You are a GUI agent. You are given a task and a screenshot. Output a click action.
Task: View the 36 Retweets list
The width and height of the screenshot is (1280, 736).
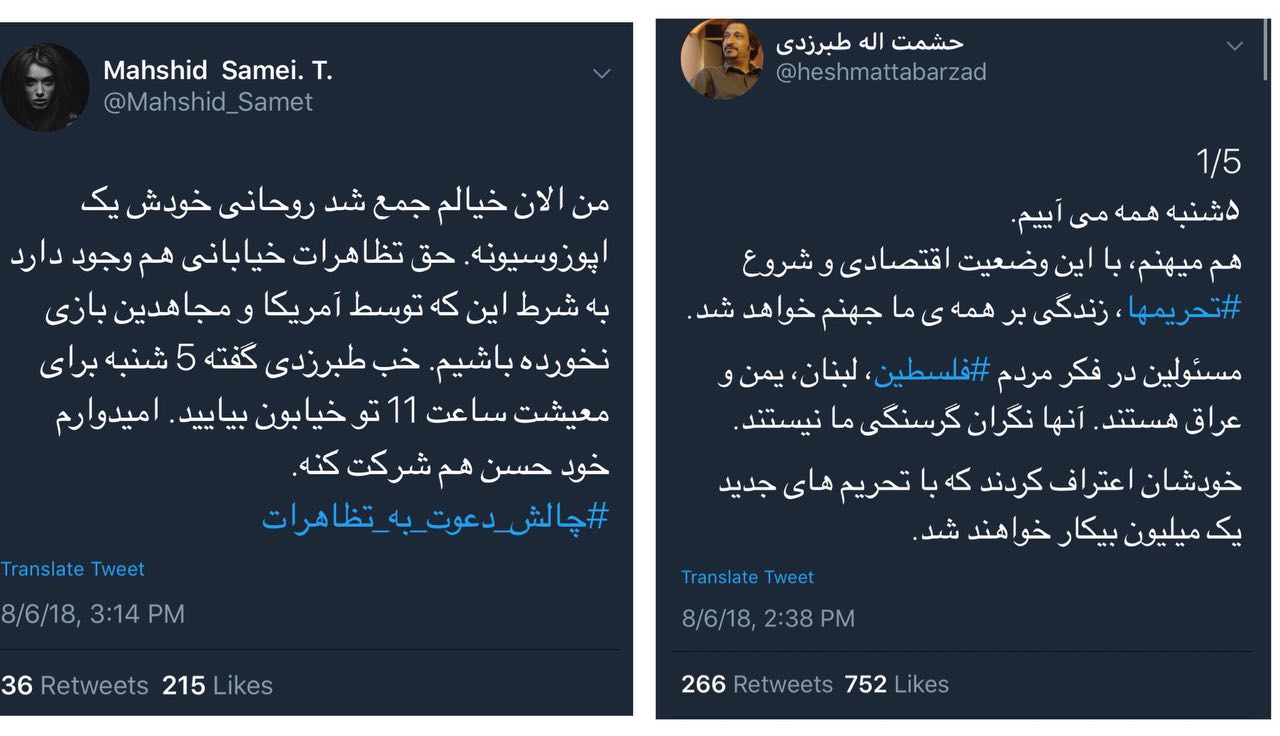[75, 685]
